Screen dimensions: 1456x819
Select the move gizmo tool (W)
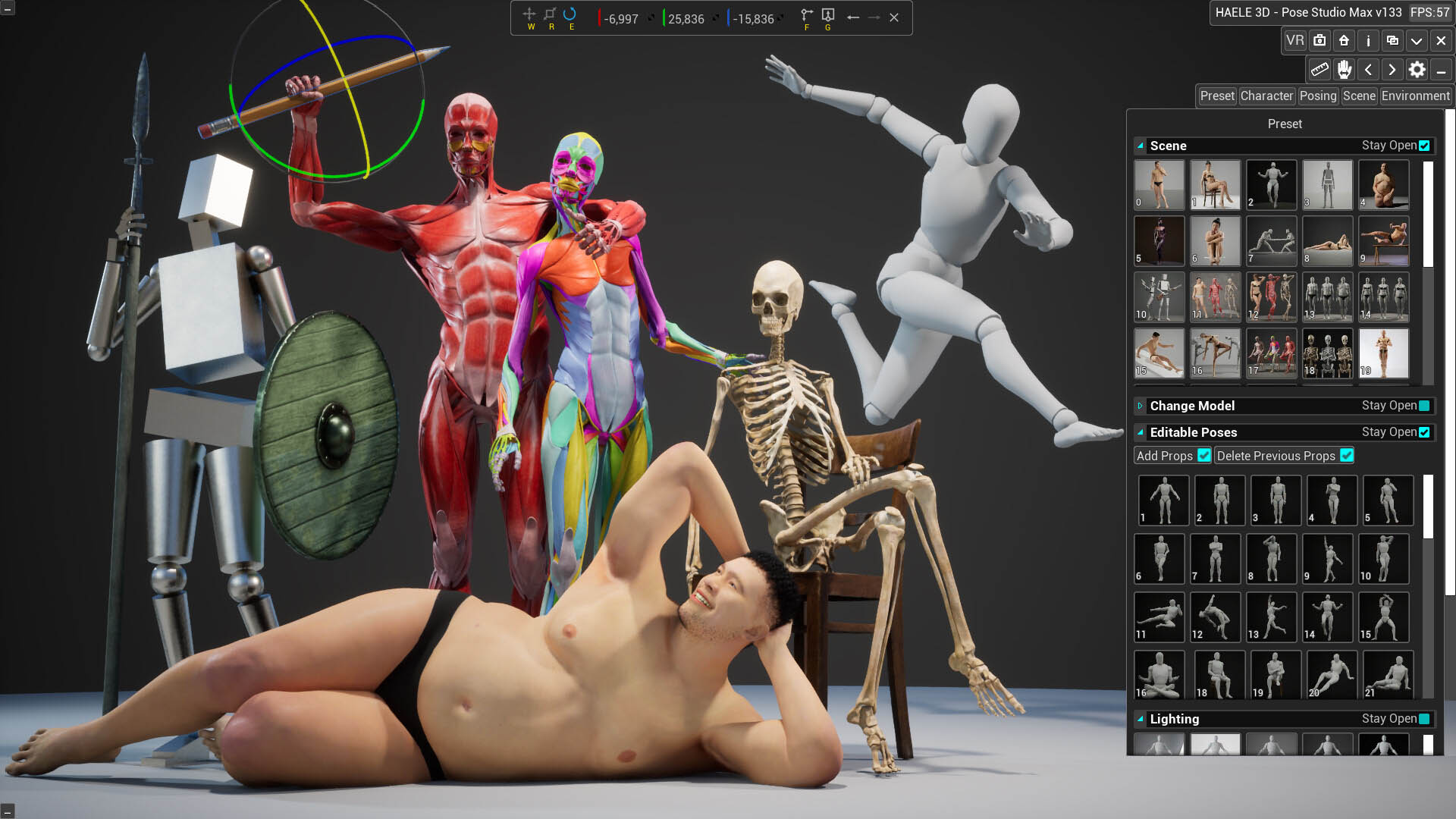pyautogui.click(x=529, y=14)
